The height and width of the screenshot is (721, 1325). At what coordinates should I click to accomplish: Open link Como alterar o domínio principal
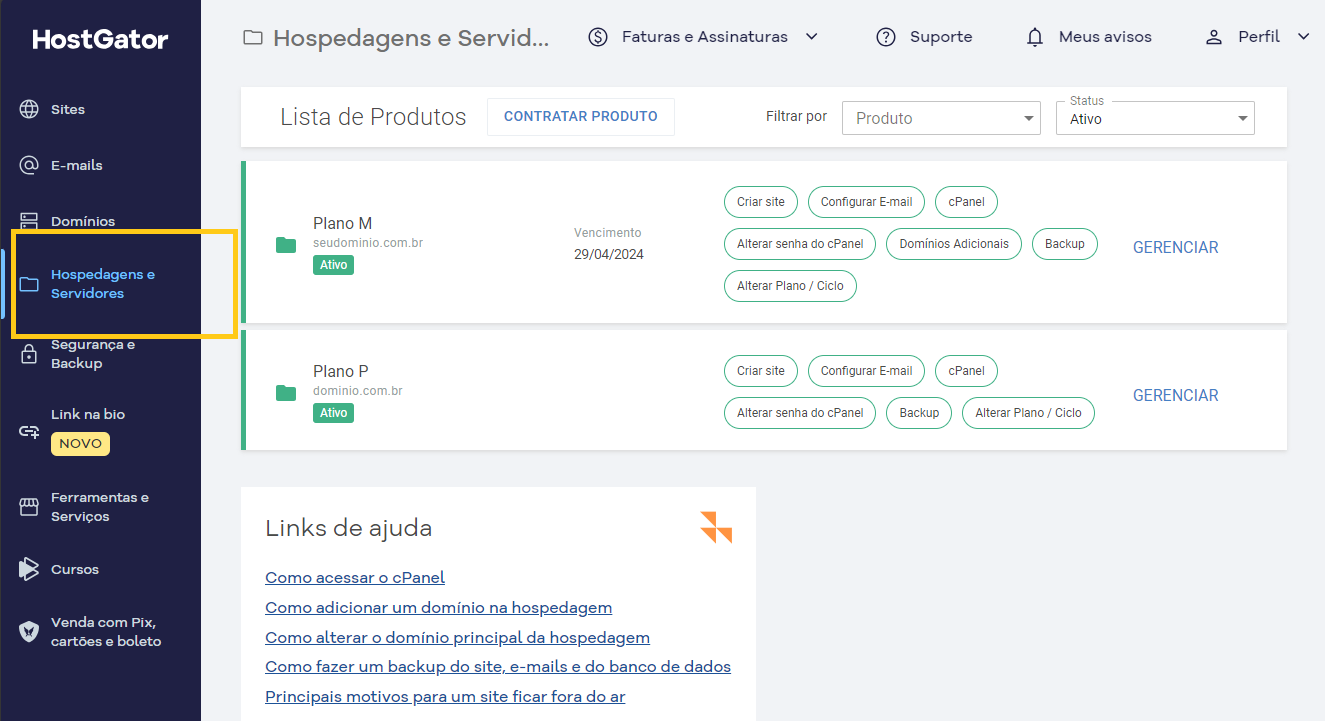[457, 637]
